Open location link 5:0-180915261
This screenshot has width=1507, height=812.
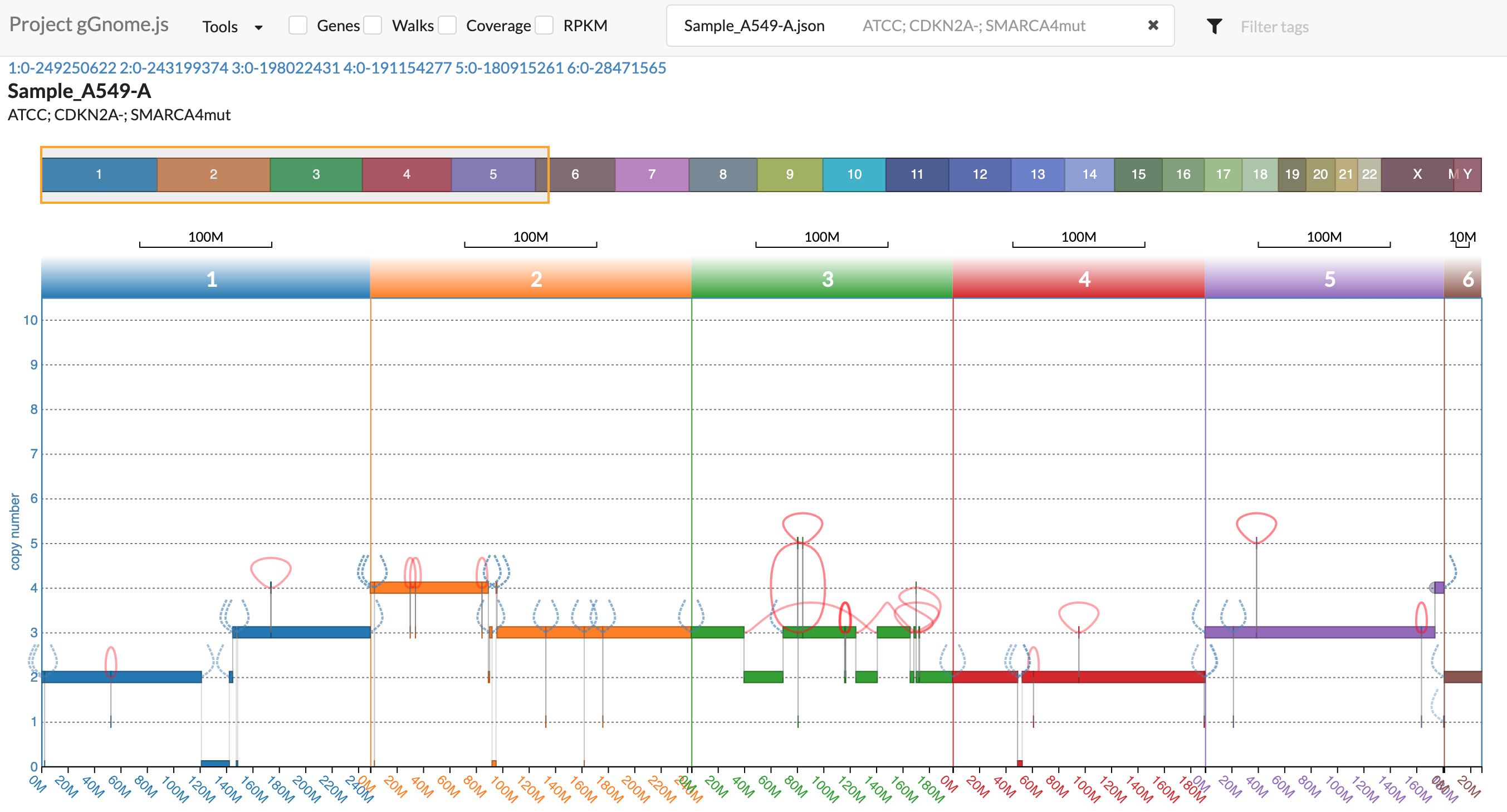[509, 68]
